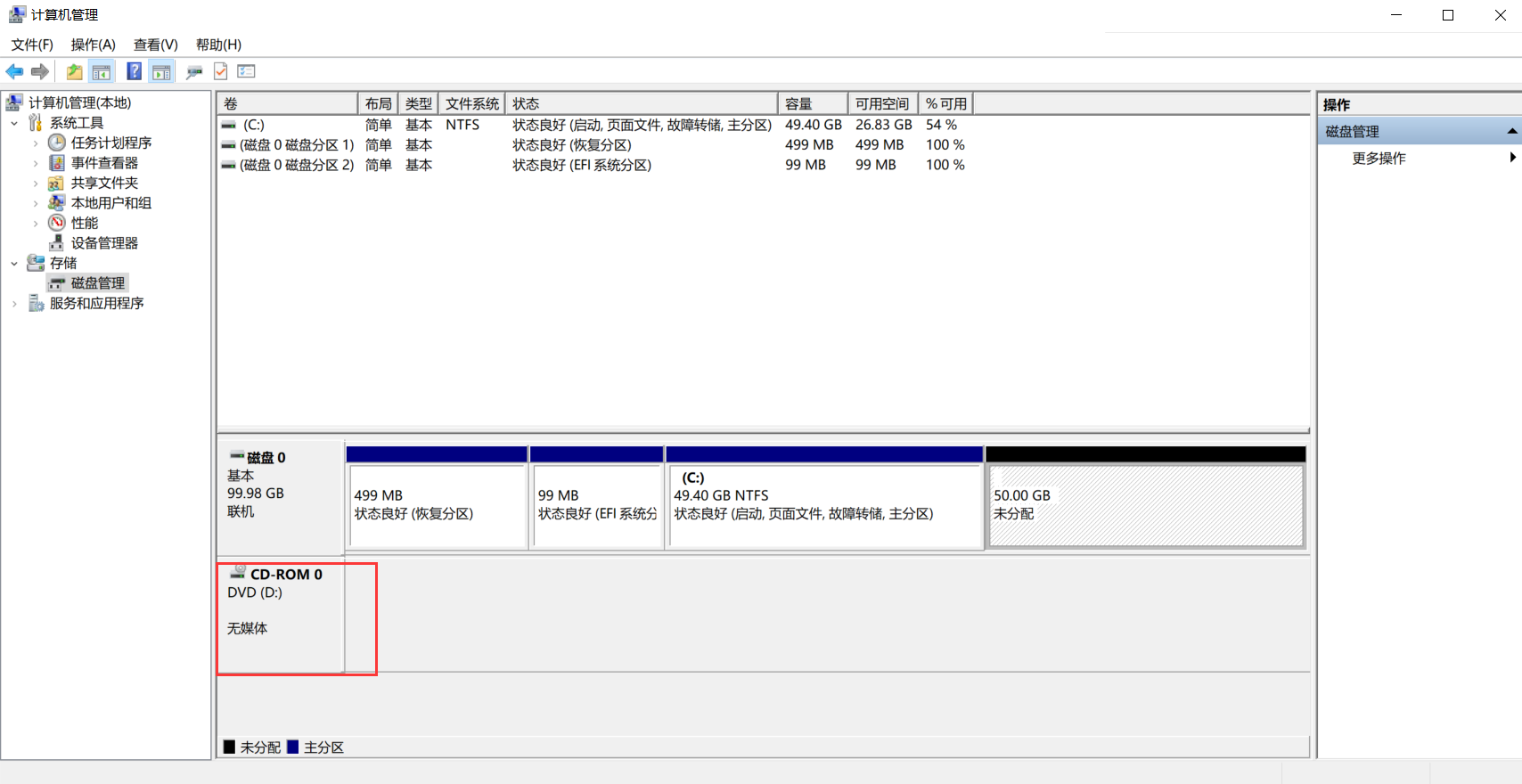Viewport: 1522px width, 784px height.
Task: Open the 查看(V) menu
Action: pyautogui.click(x=156, y=45)
